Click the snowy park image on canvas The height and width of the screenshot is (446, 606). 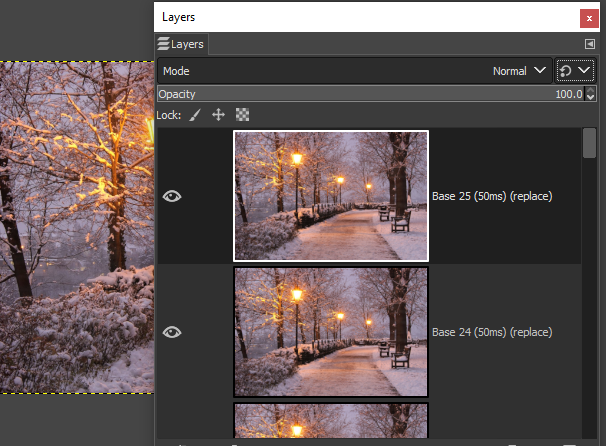coord(77,228)
